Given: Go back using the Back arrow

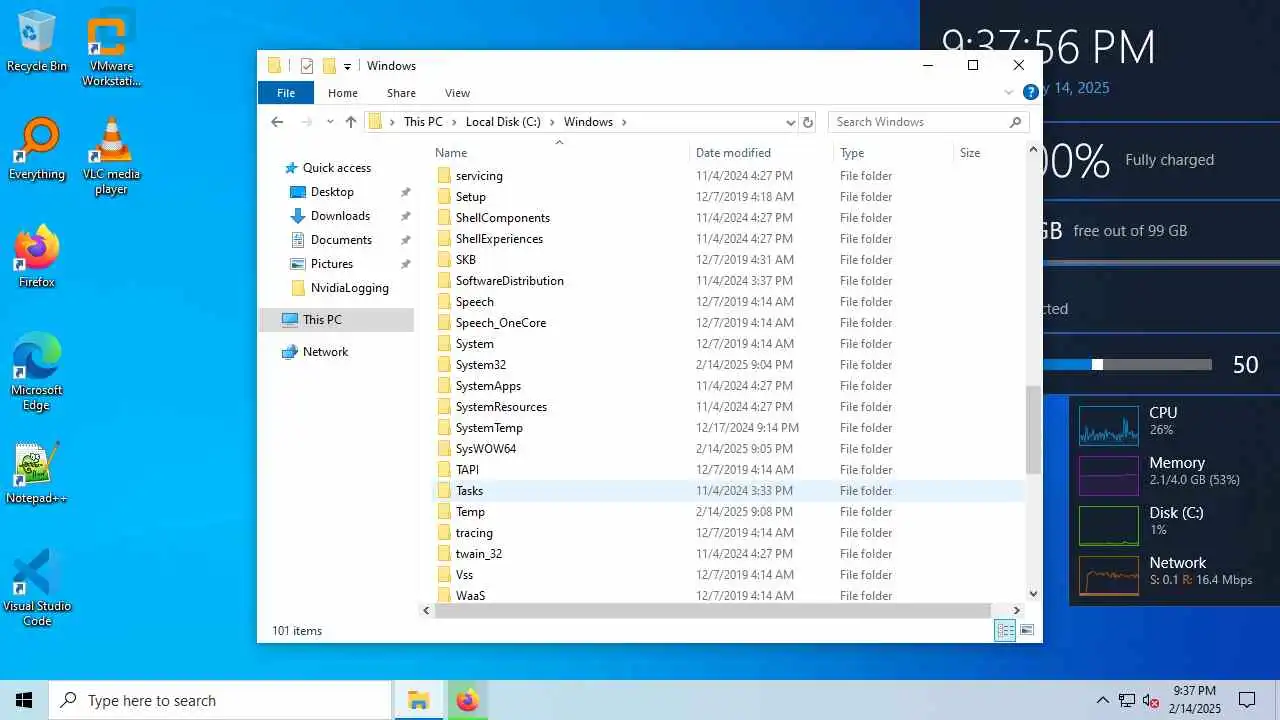Looking at the screenshot, I should tap(277, 122).
